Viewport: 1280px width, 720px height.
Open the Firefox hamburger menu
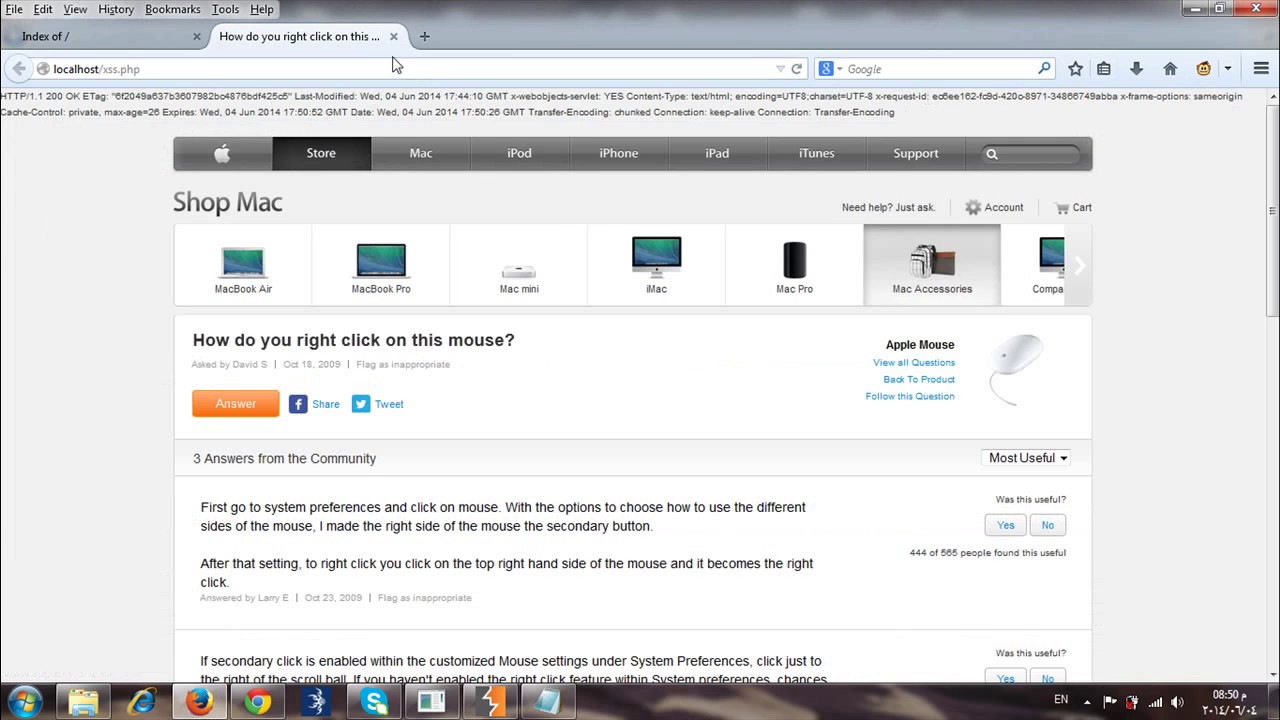point(1261,69)
